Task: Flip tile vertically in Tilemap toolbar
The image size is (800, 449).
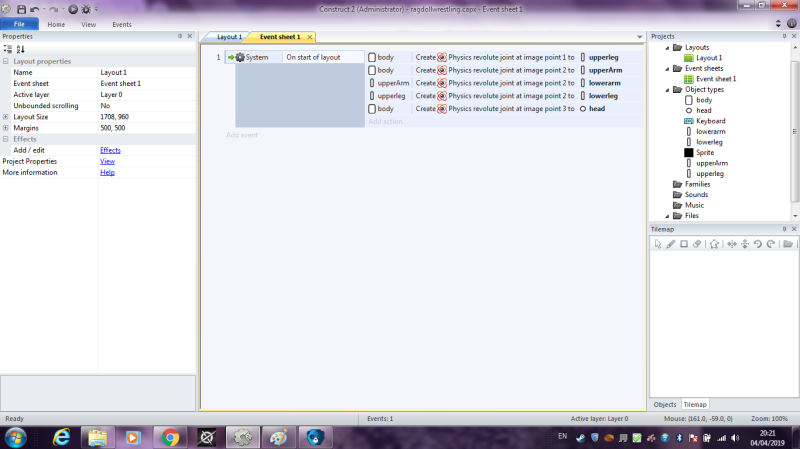Action: tap(745, 244)
